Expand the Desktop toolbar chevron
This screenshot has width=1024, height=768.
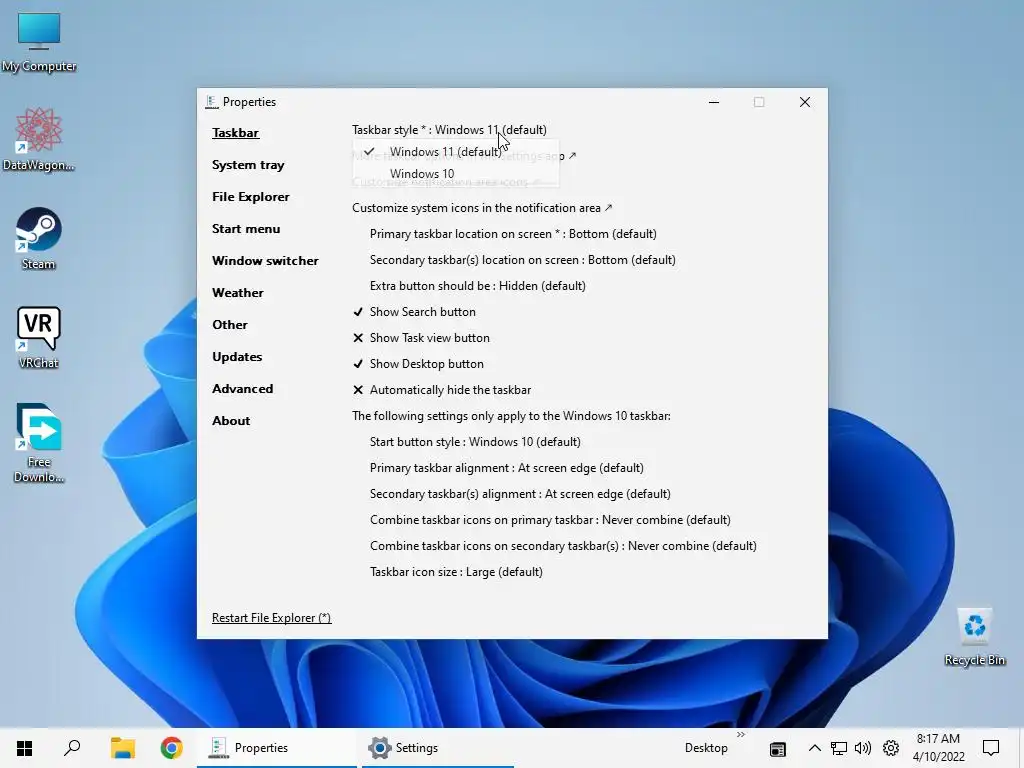click(x=741, y=735)
